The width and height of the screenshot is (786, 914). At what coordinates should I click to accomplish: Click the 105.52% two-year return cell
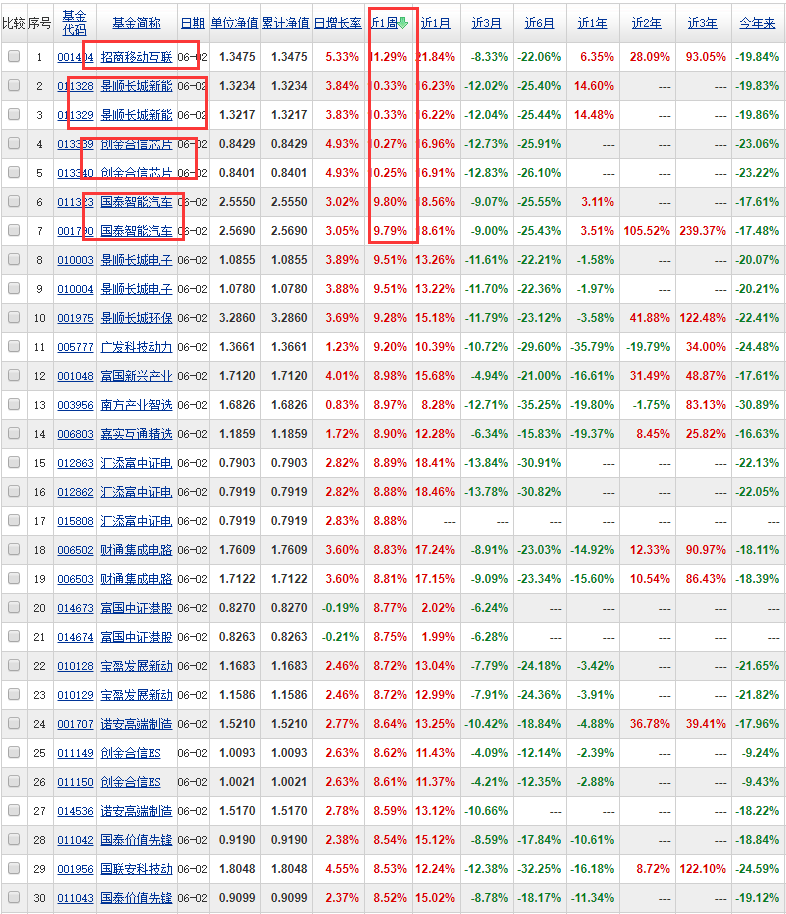pos(647,231)
